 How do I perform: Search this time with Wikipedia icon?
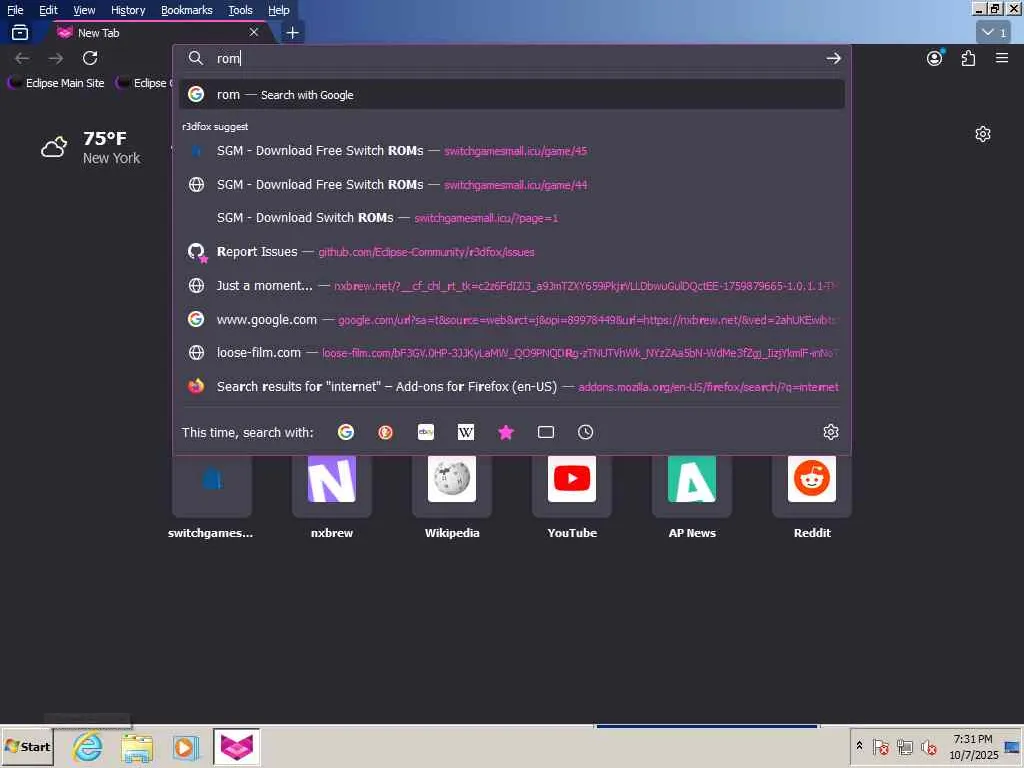[466, 432]
